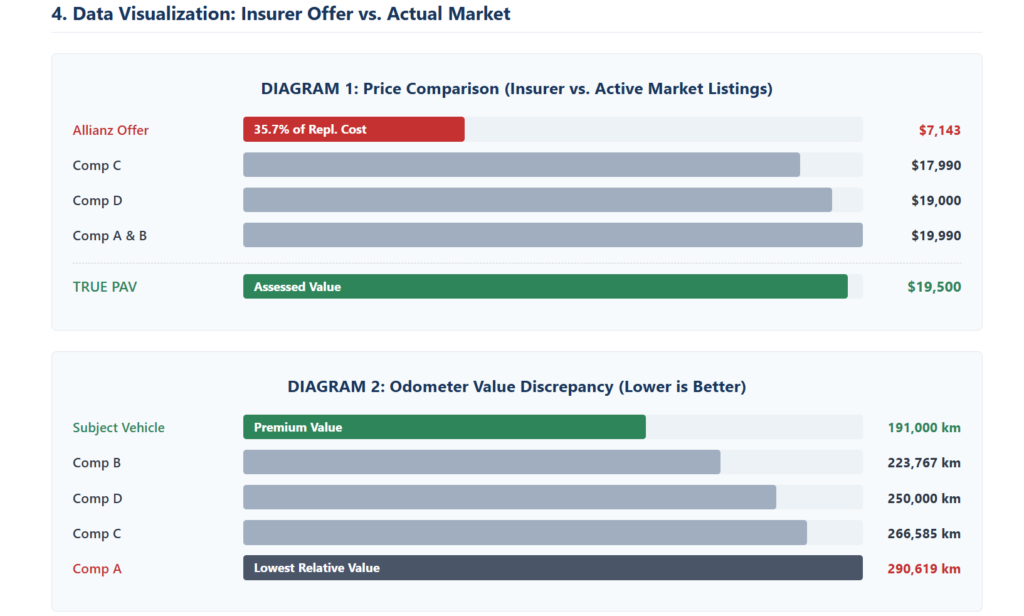Click the 290,619 km odometer label
The height and width of the screenshot is (616, 1024).
pyautogui.click(x=924, y=569)
